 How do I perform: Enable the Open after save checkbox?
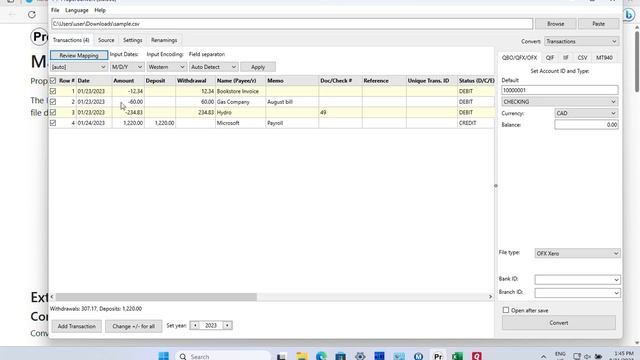506,310
